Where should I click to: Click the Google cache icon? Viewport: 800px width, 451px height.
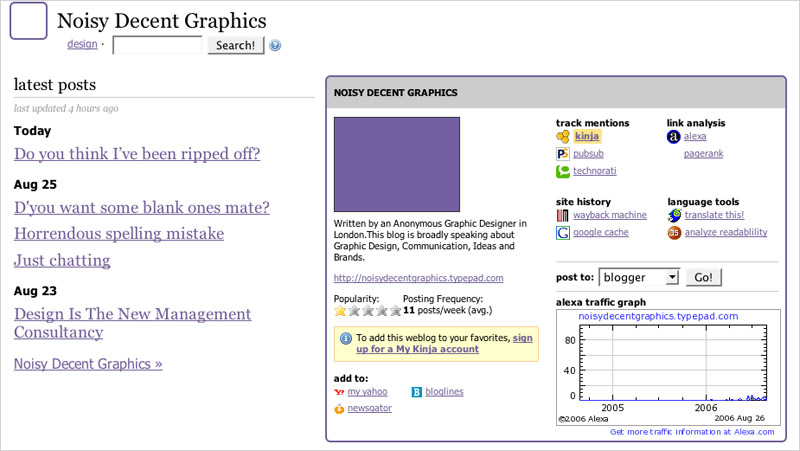[x=563, y=233]
